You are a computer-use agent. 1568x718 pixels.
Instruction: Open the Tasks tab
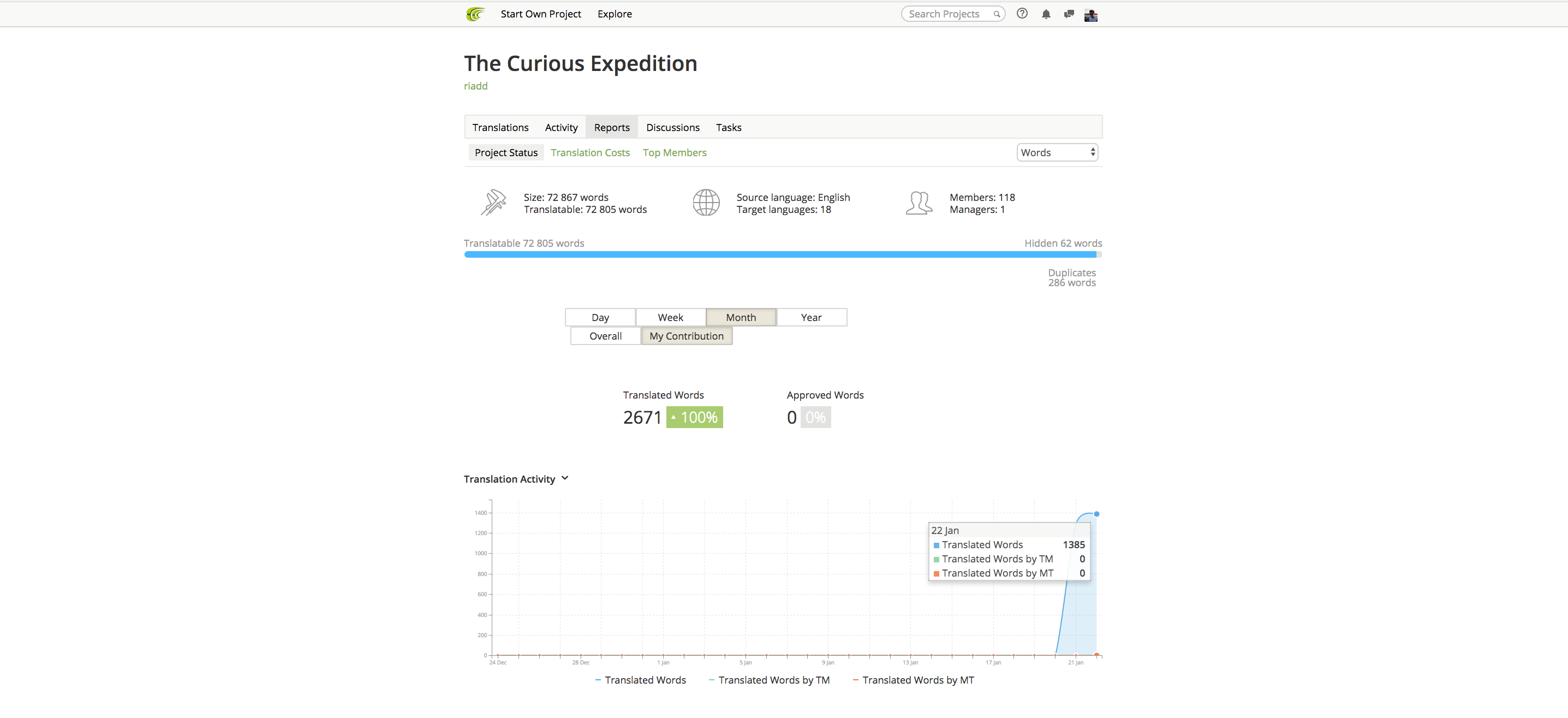(x=729, y=127)
